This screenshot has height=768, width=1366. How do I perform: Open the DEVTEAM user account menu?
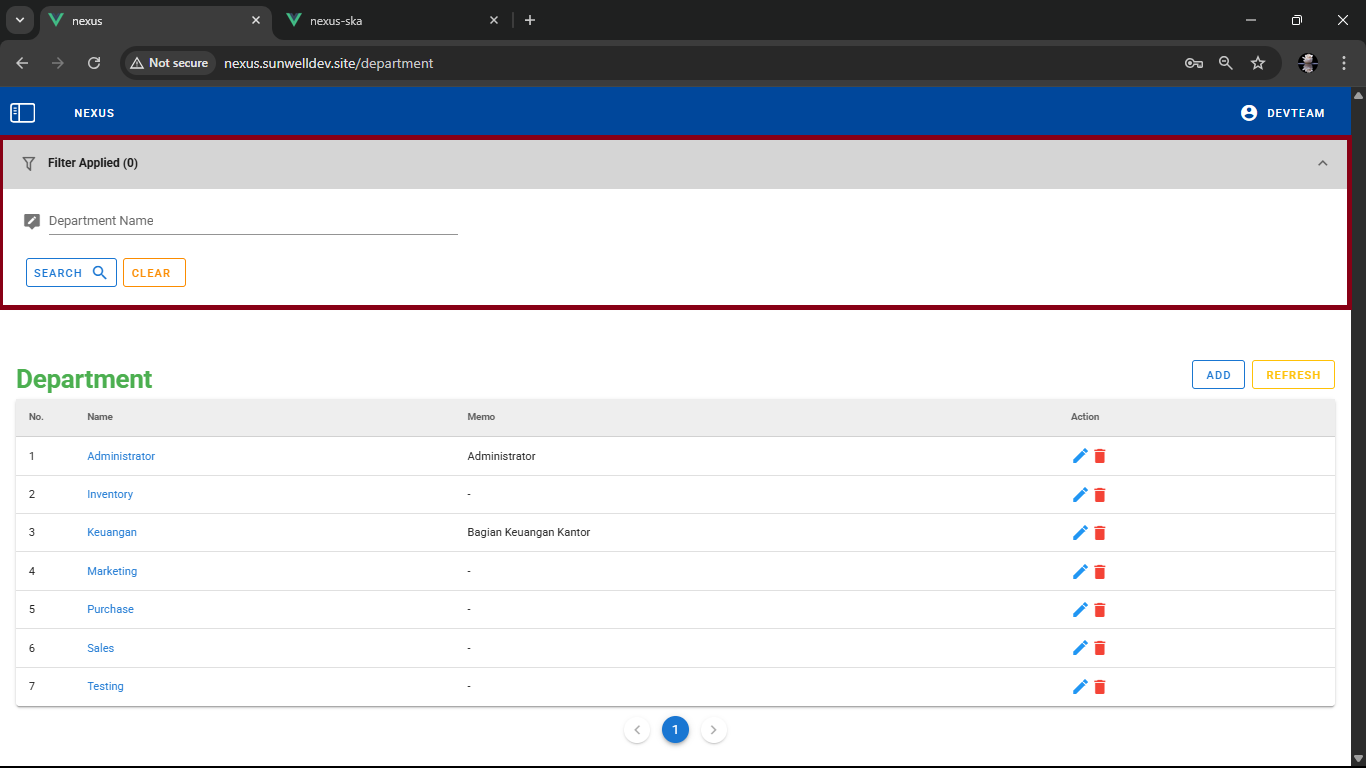coord(1282,113)
